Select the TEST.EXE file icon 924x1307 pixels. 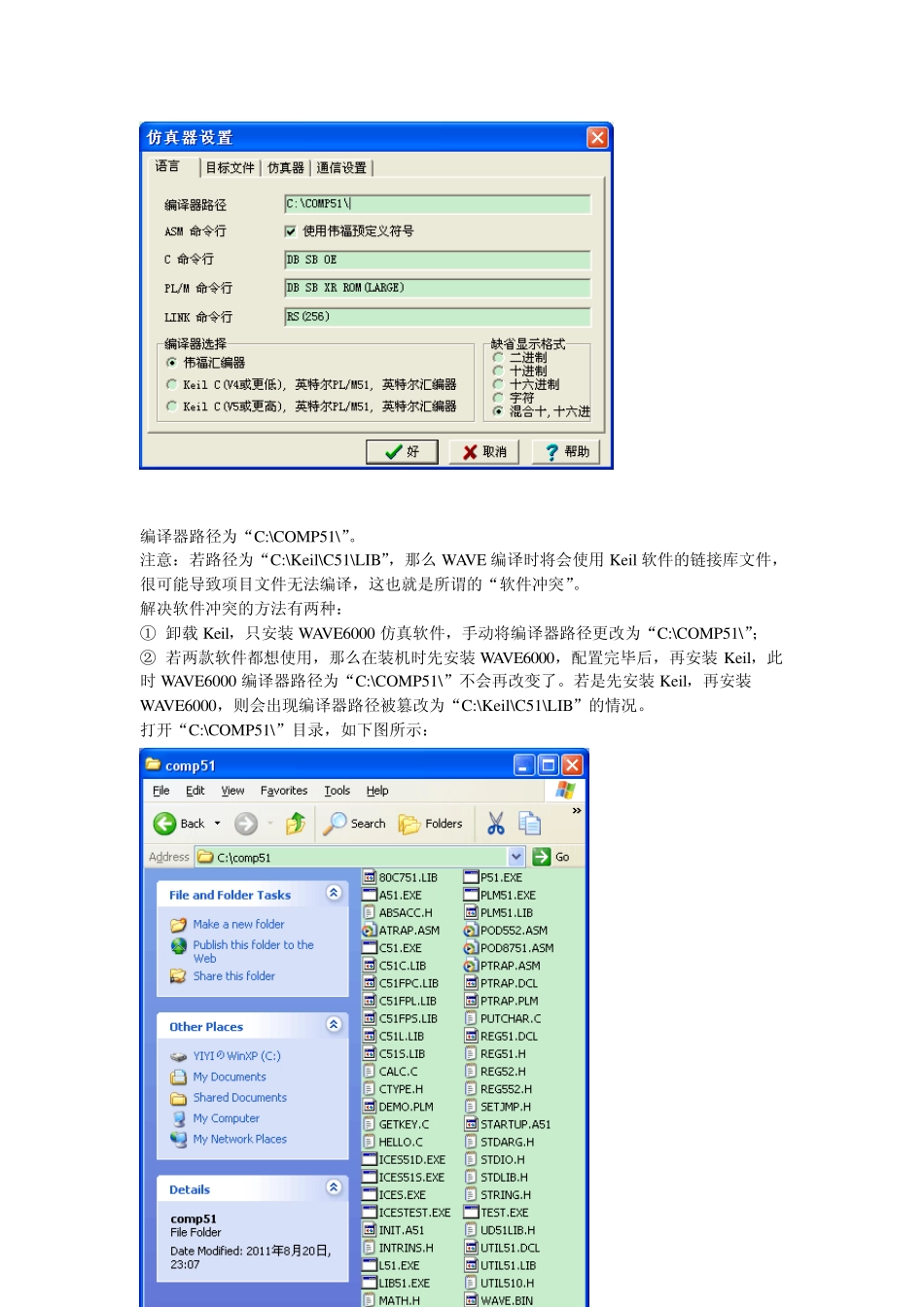pos(471,1213)
